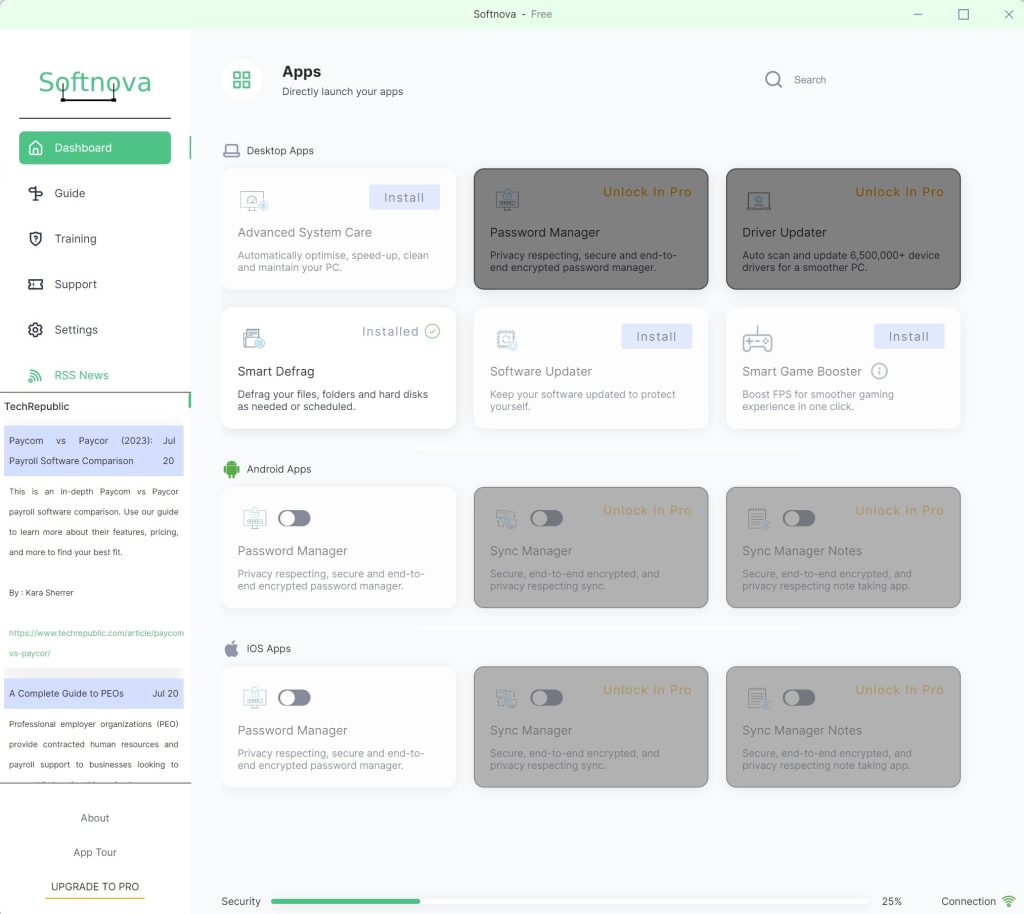1024x914 pixels.
Task: Open the Guide section
Action: coord(69,193)
